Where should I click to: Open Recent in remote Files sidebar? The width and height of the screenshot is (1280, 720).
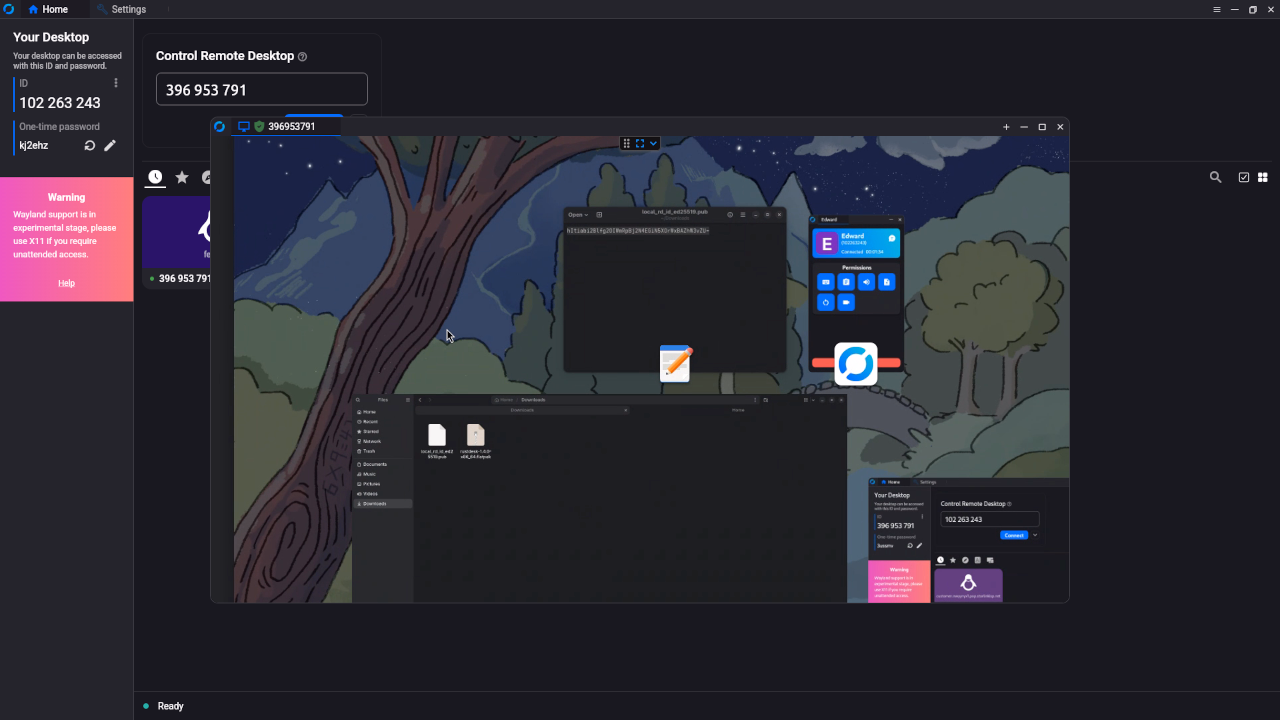coord(382,422)
